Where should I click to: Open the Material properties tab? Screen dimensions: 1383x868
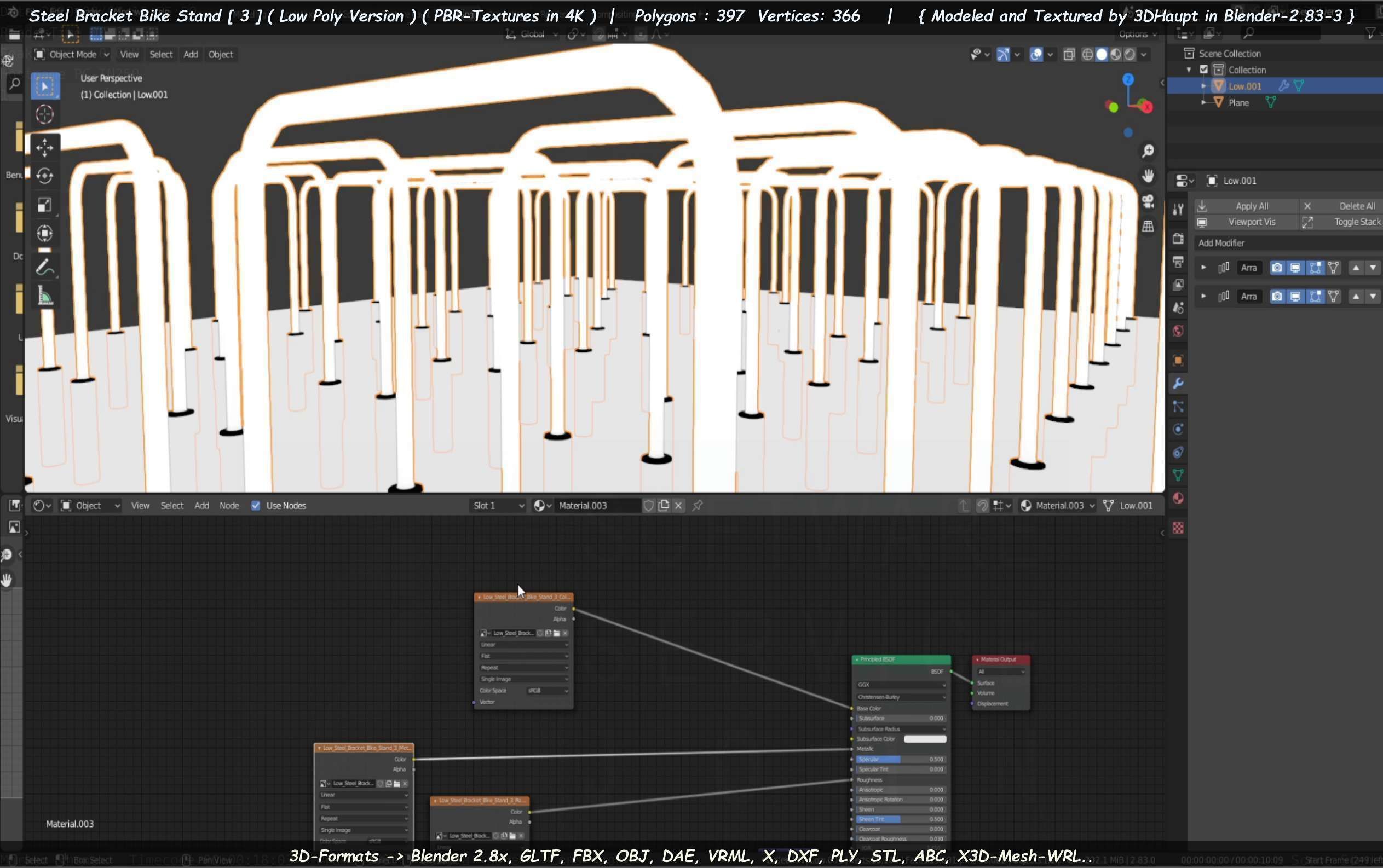click(x=1178, y=498)
